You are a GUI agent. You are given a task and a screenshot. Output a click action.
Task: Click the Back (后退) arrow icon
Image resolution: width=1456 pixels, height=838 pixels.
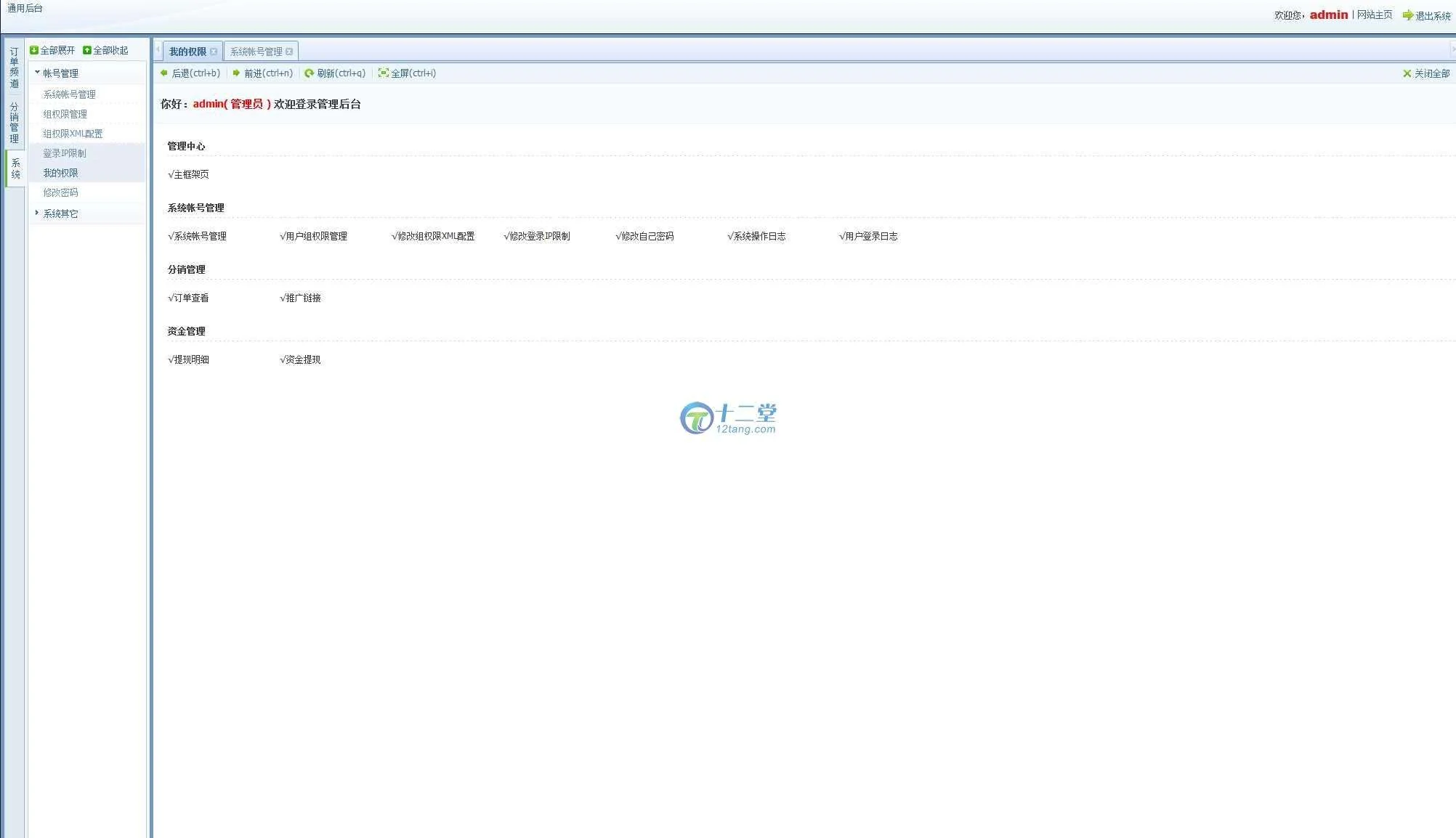click(x=164, y=73)
